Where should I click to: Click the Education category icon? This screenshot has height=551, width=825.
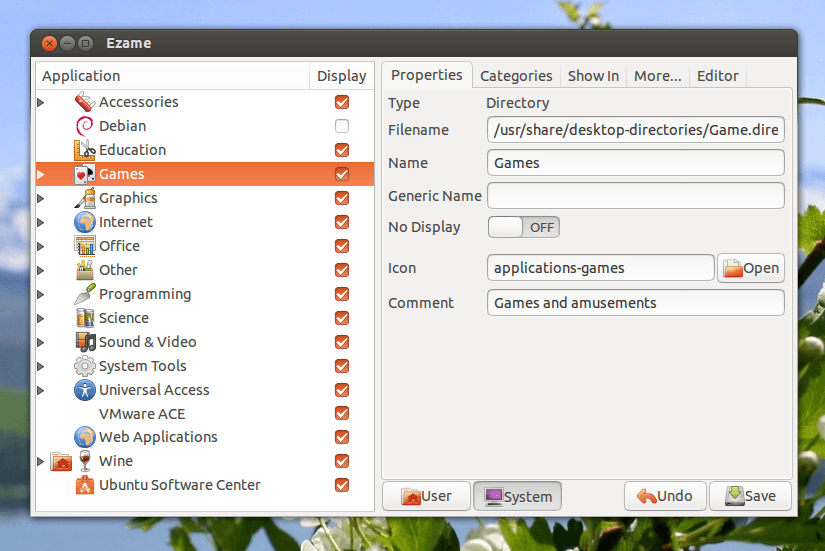pyautogui.click(x=84, y=150)
